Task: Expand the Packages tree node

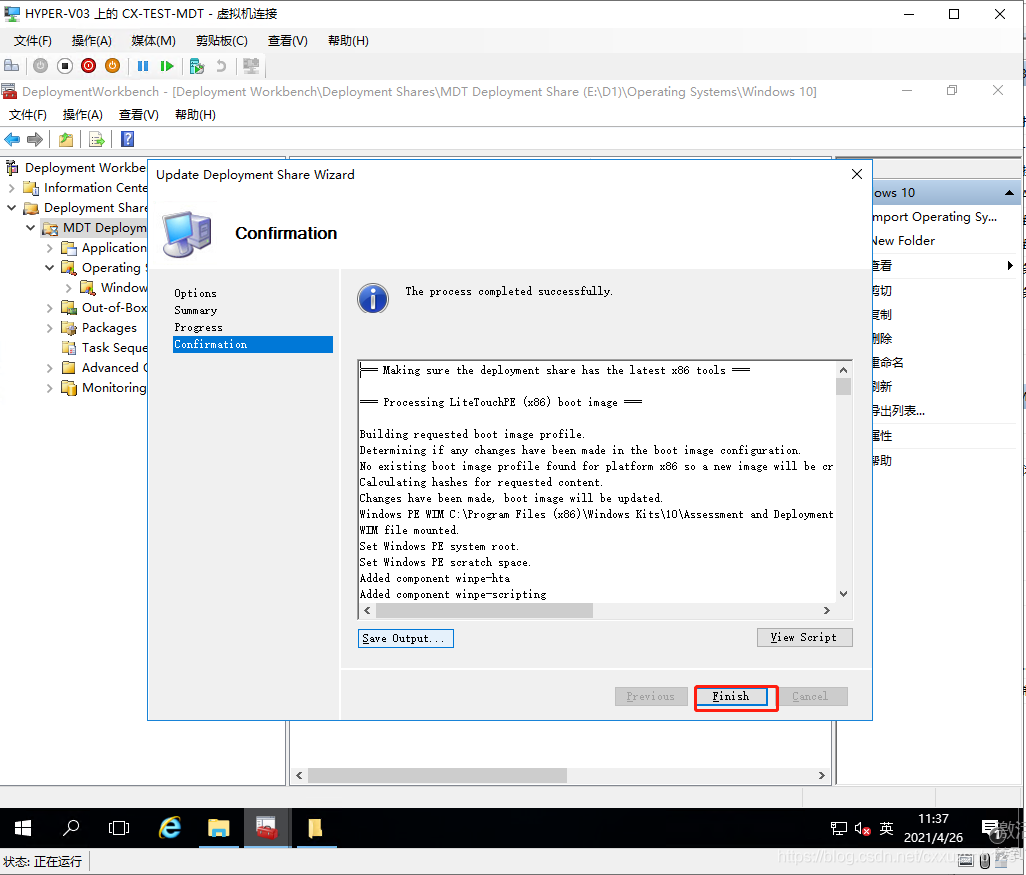Action: tap(50, 328)
